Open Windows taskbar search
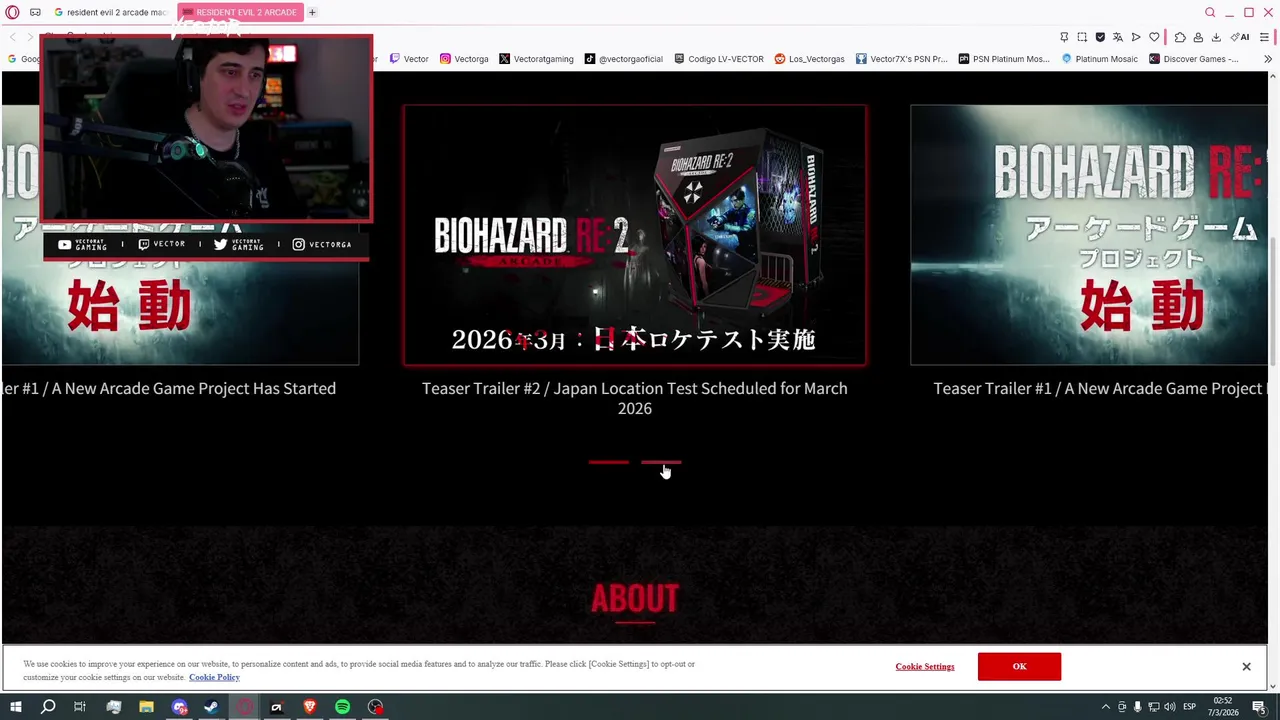Image resolution: width=1280 pixels, height=720 pixels. pyautogui.click(x=47, y=707)
